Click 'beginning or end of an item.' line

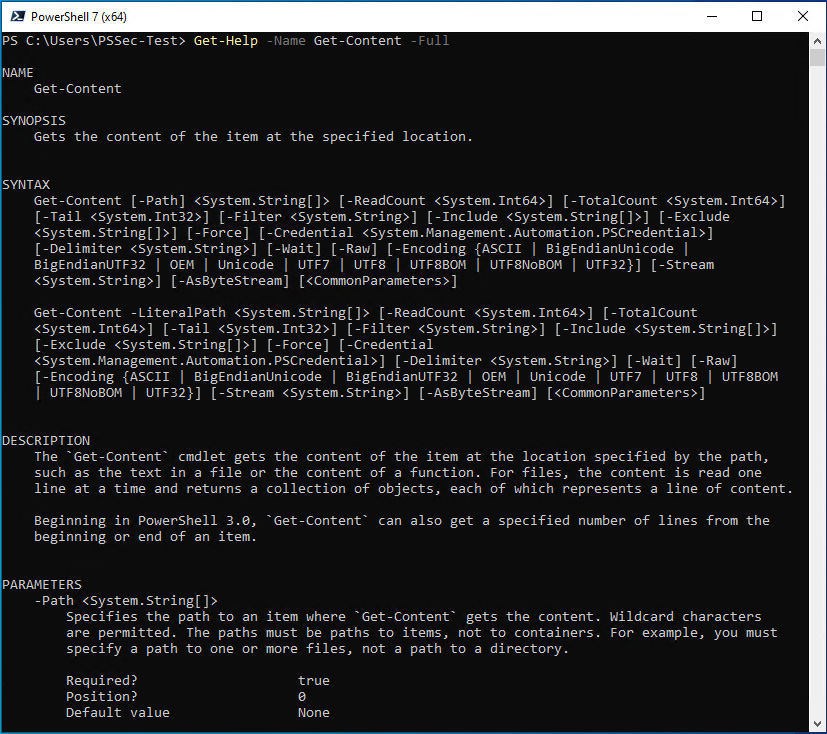click(146, 536)
